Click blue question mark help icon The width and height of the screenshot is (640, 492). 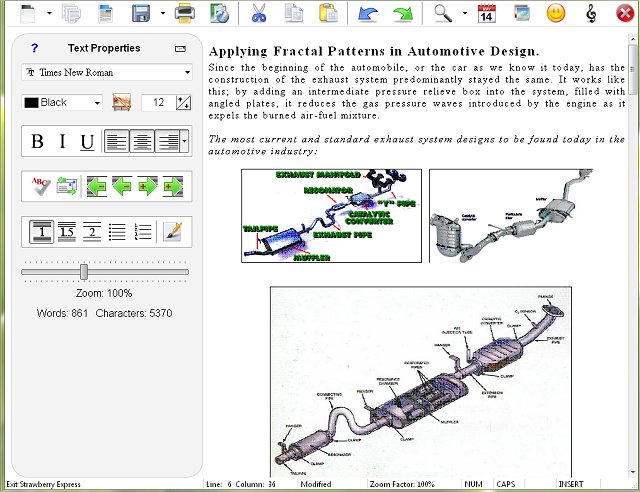[34, 48]
